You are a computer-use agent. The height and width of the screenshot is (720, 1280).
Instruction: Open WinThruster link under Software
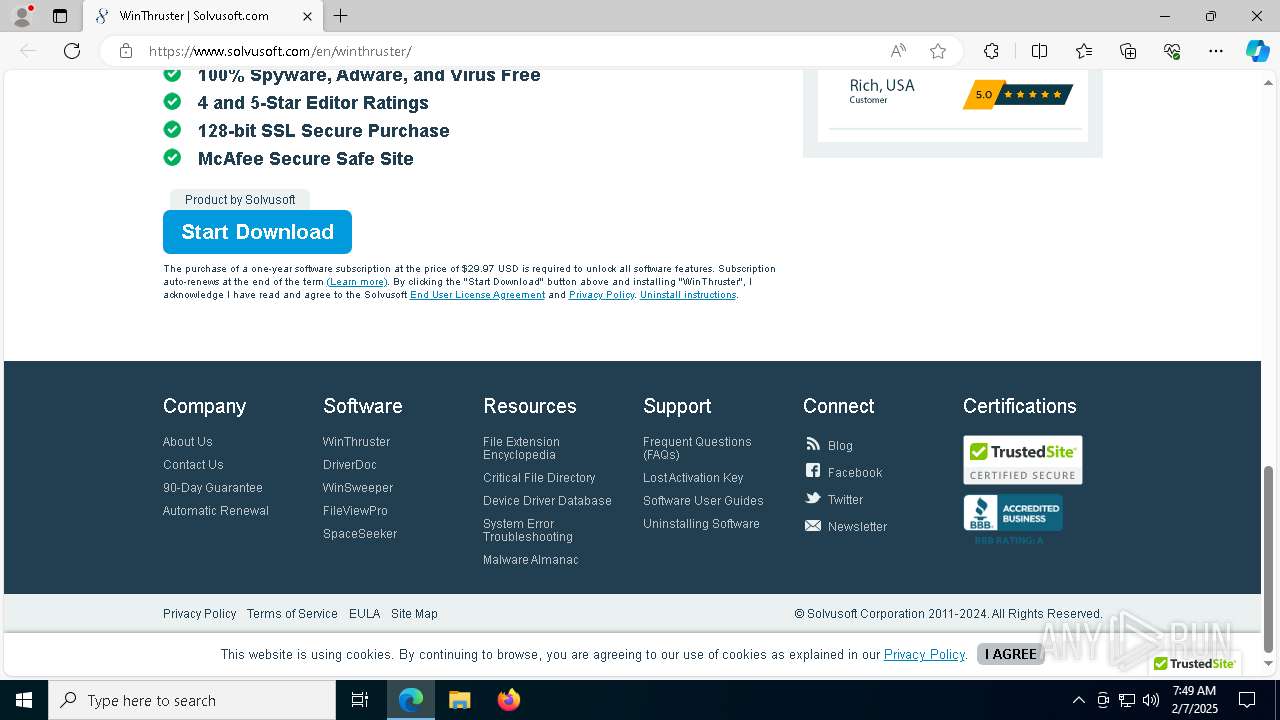(356, 442)
